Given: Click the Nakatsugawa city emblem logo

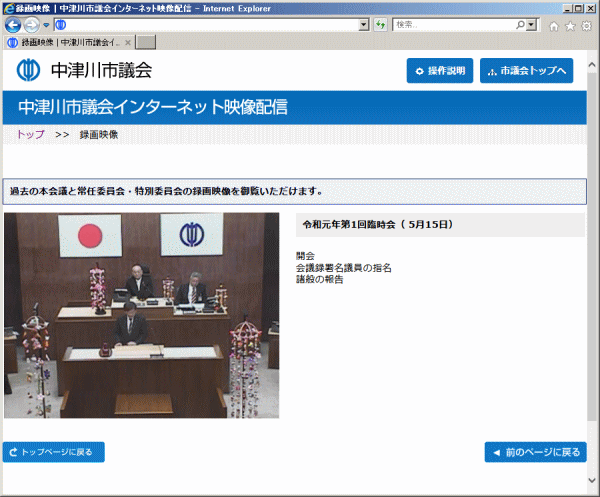Looking at the screenshot, I should pos(28,70).
